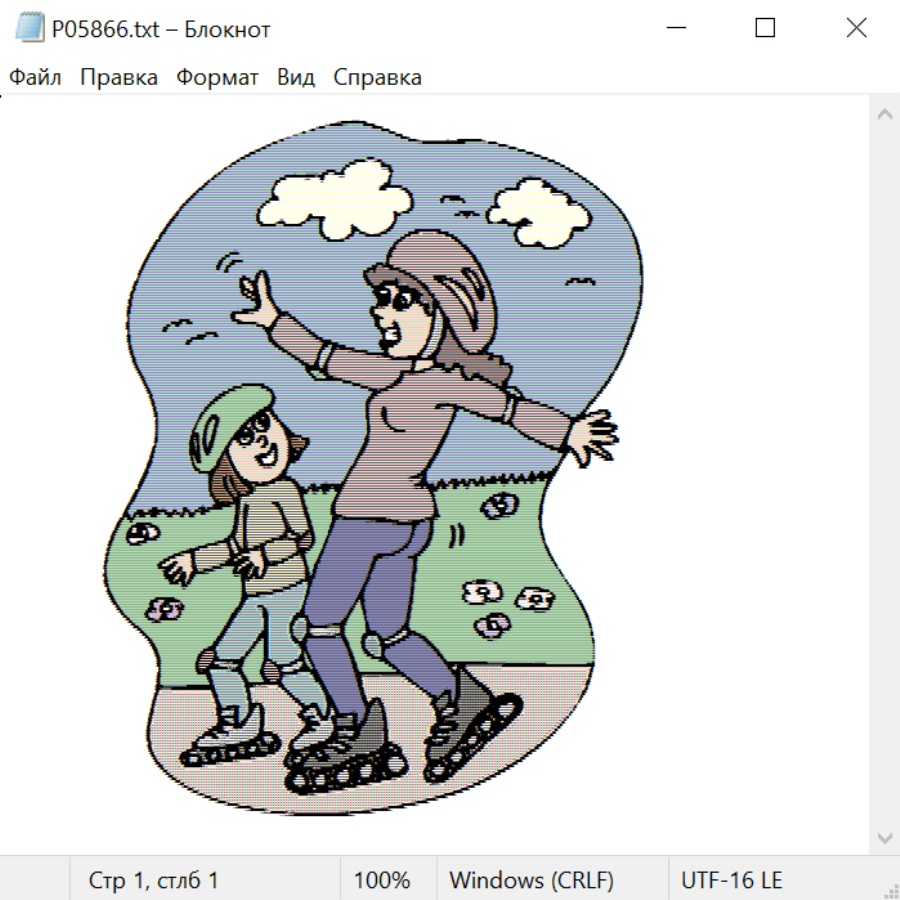Click the scroll down arrow
The height and width of the screenshot is (900, 900).
884,836
